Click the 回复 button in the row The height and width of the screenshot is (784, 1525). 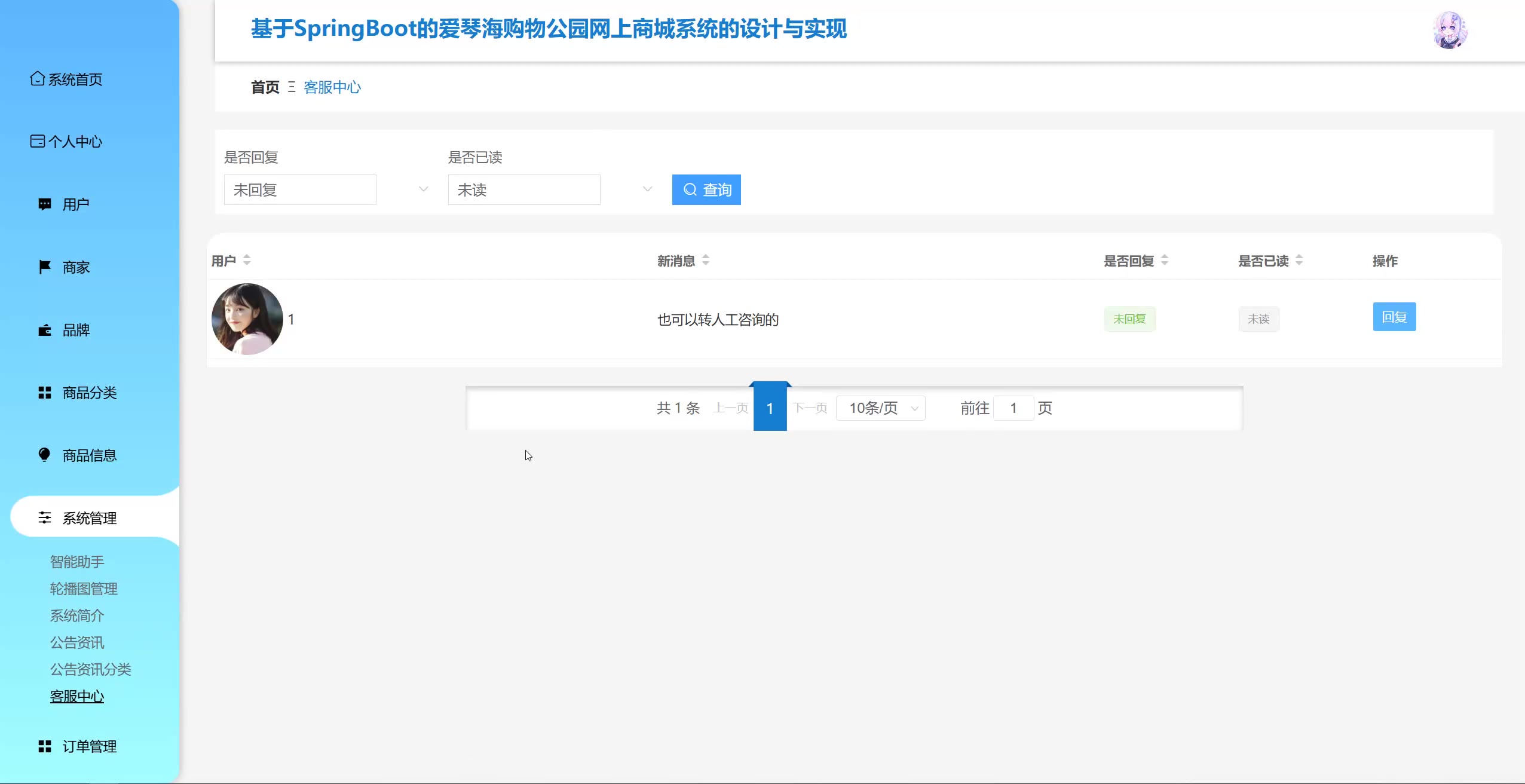tap(1394, 317)
